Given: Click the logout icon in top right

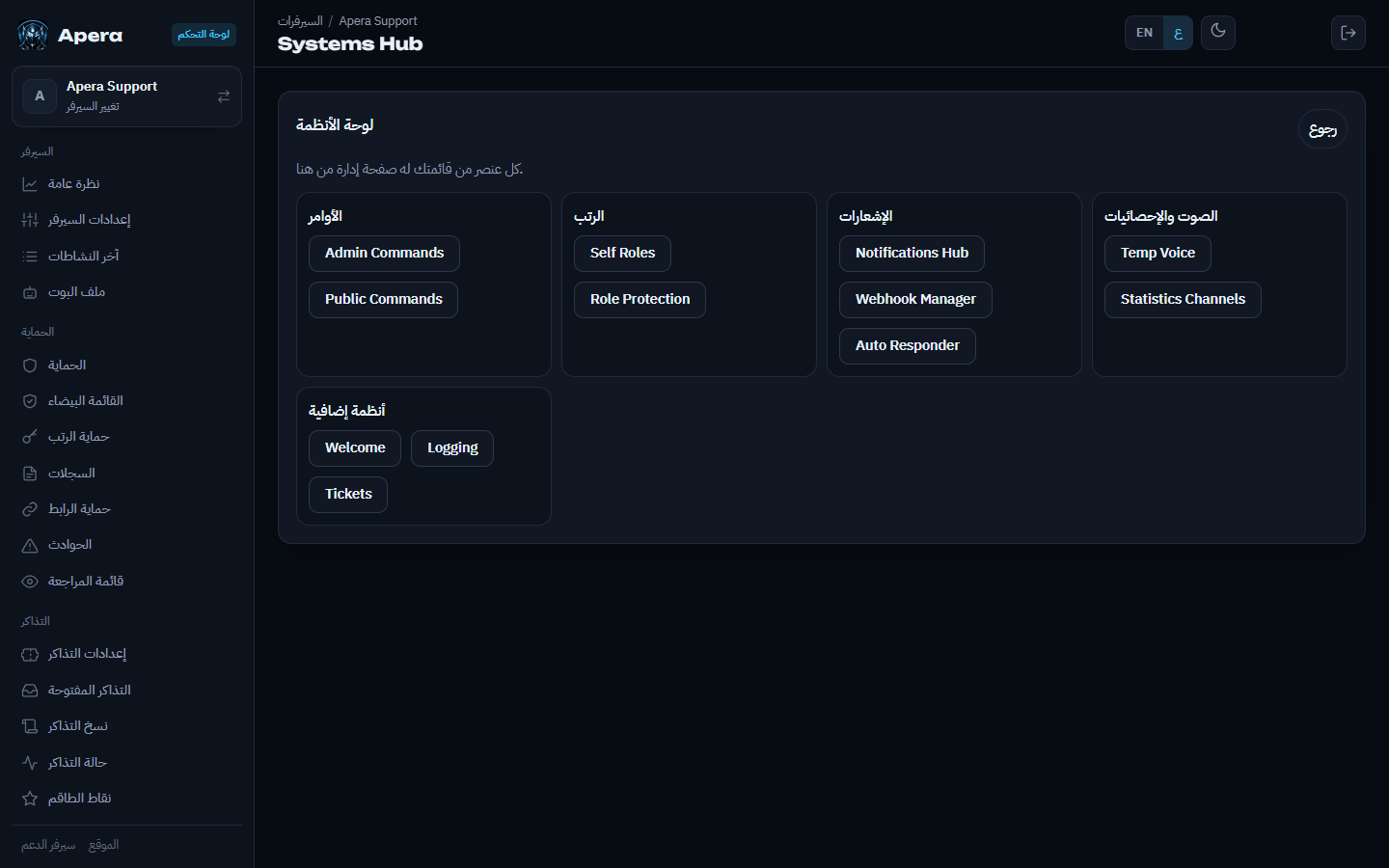Looking at the screenshot, I should [x=1348, y=33].
